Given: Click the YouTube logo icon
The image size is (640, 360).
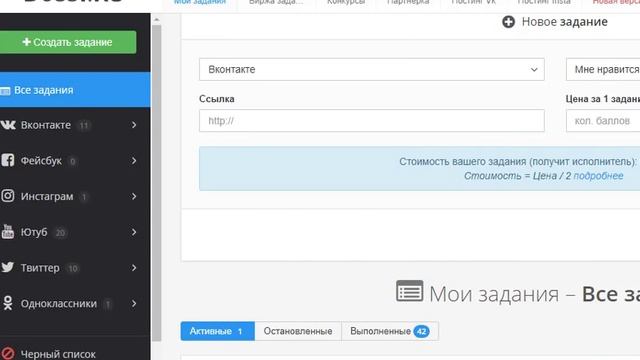Looking at the screenshot, I should click(x=7, y=231).
